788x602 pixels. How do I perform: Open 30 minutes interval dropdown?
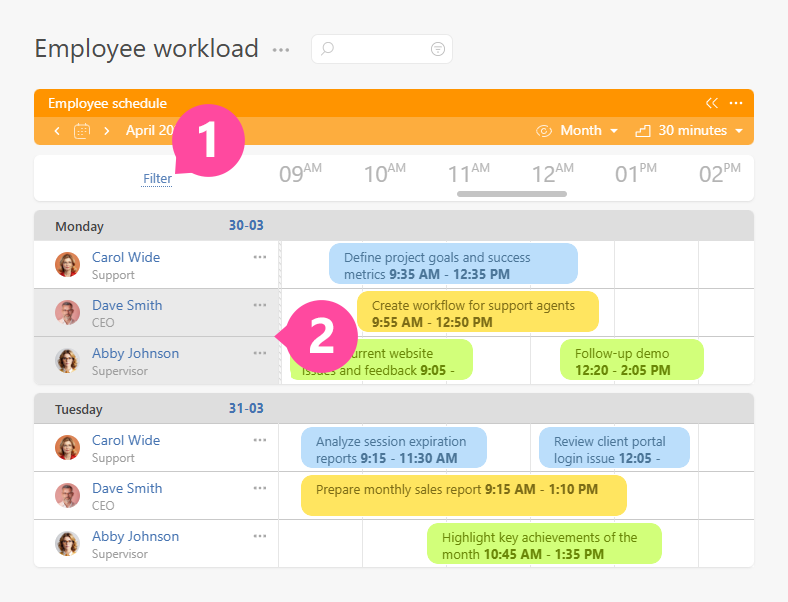pos(689,131)
